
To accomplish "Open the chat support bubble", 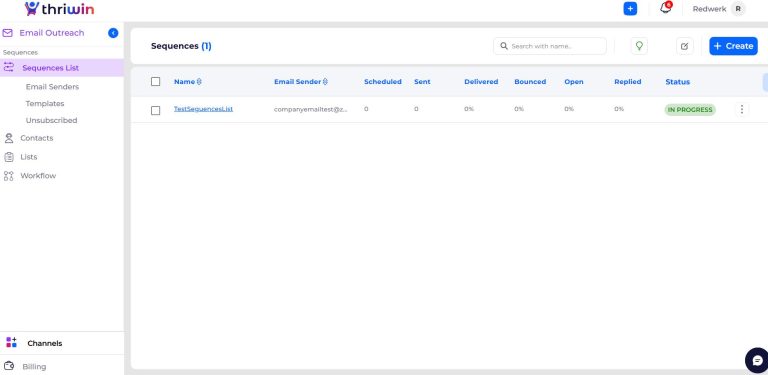I will tap(757, 361).
